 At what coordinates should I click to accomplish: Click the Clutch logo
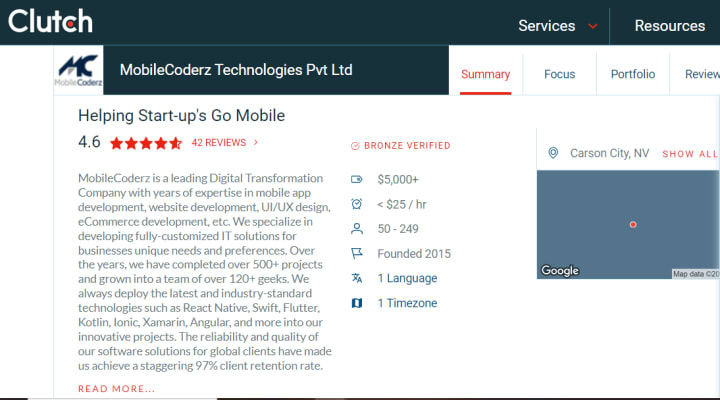click(x=51, y=21)
